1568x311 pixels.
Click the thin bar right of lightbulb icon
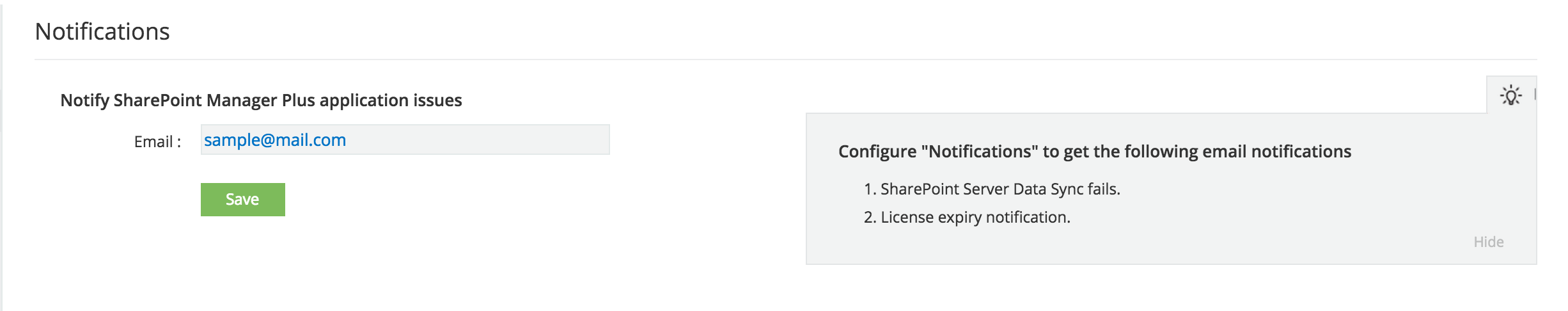1534,95
